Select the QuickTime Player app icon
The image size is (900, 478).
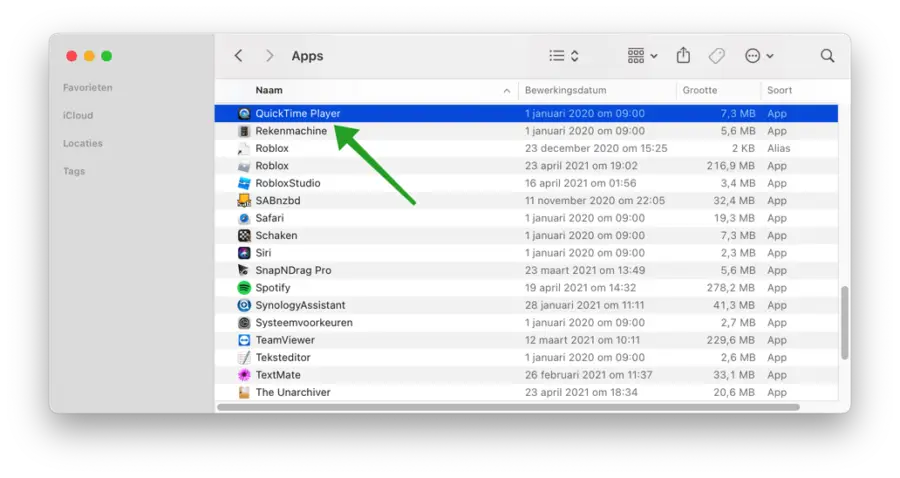(244, 114)
